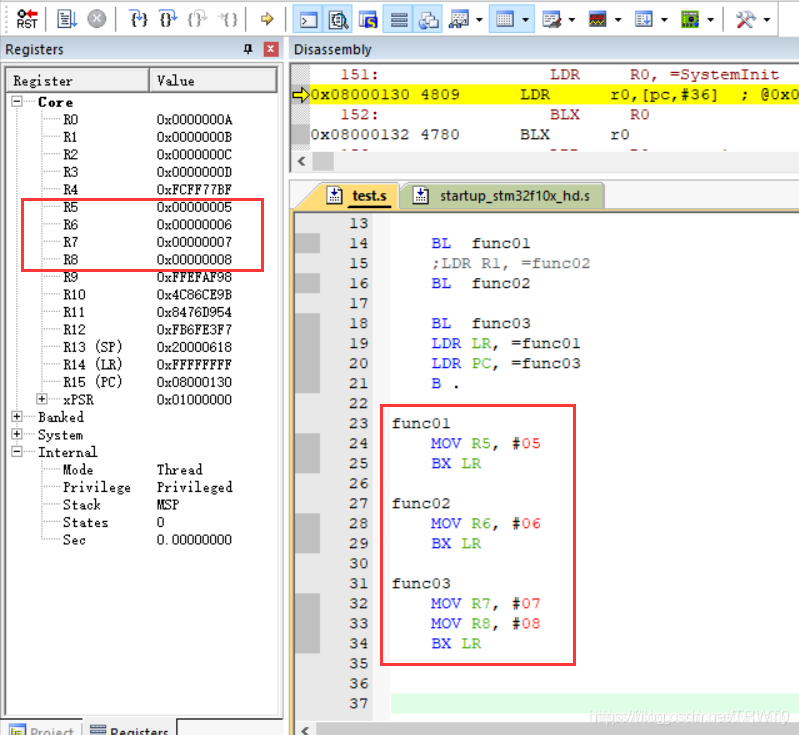799x735 pixels.
Task: Click the Stop execution icon
Action: pos(97,19)
